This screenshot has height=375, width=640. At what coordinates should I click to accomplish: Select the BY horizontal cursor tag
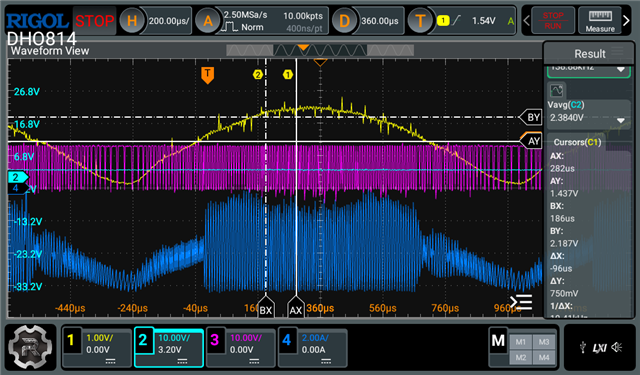(530, 118)
